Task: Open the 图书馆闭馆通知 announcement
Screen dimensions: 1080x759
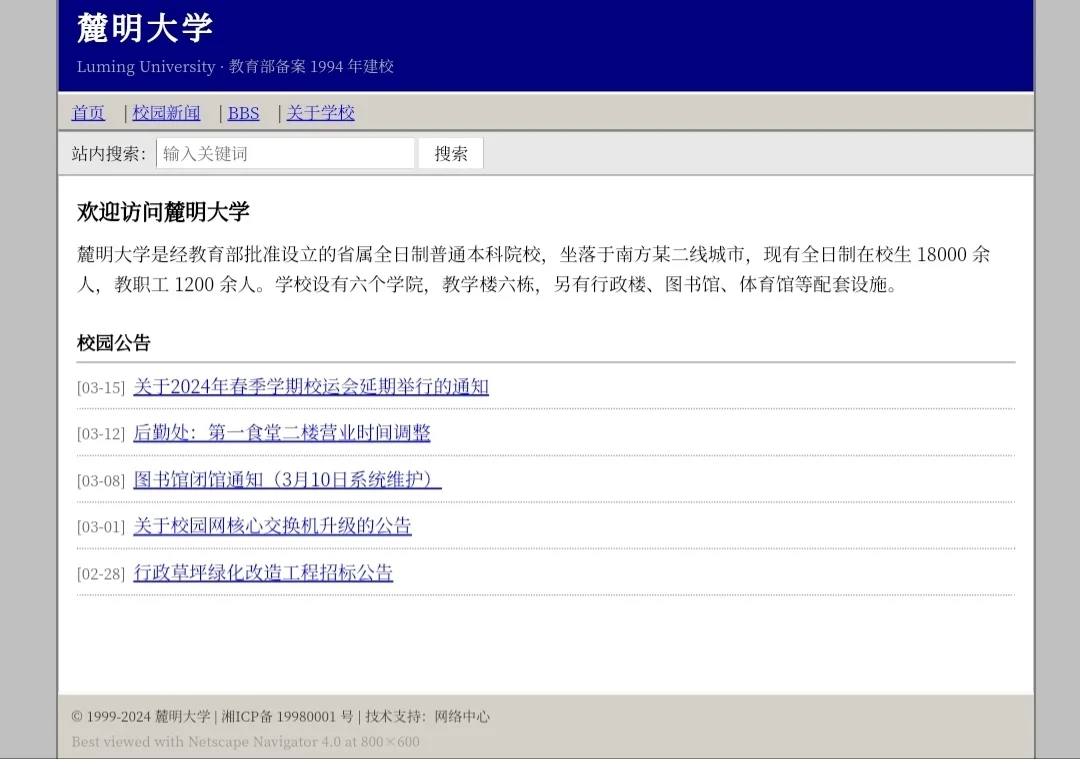Action: (x=287, y=479)
